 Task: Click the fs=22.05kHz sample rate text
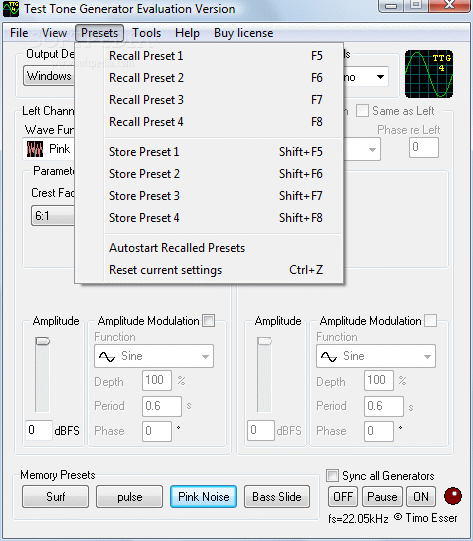click(358, 519)
